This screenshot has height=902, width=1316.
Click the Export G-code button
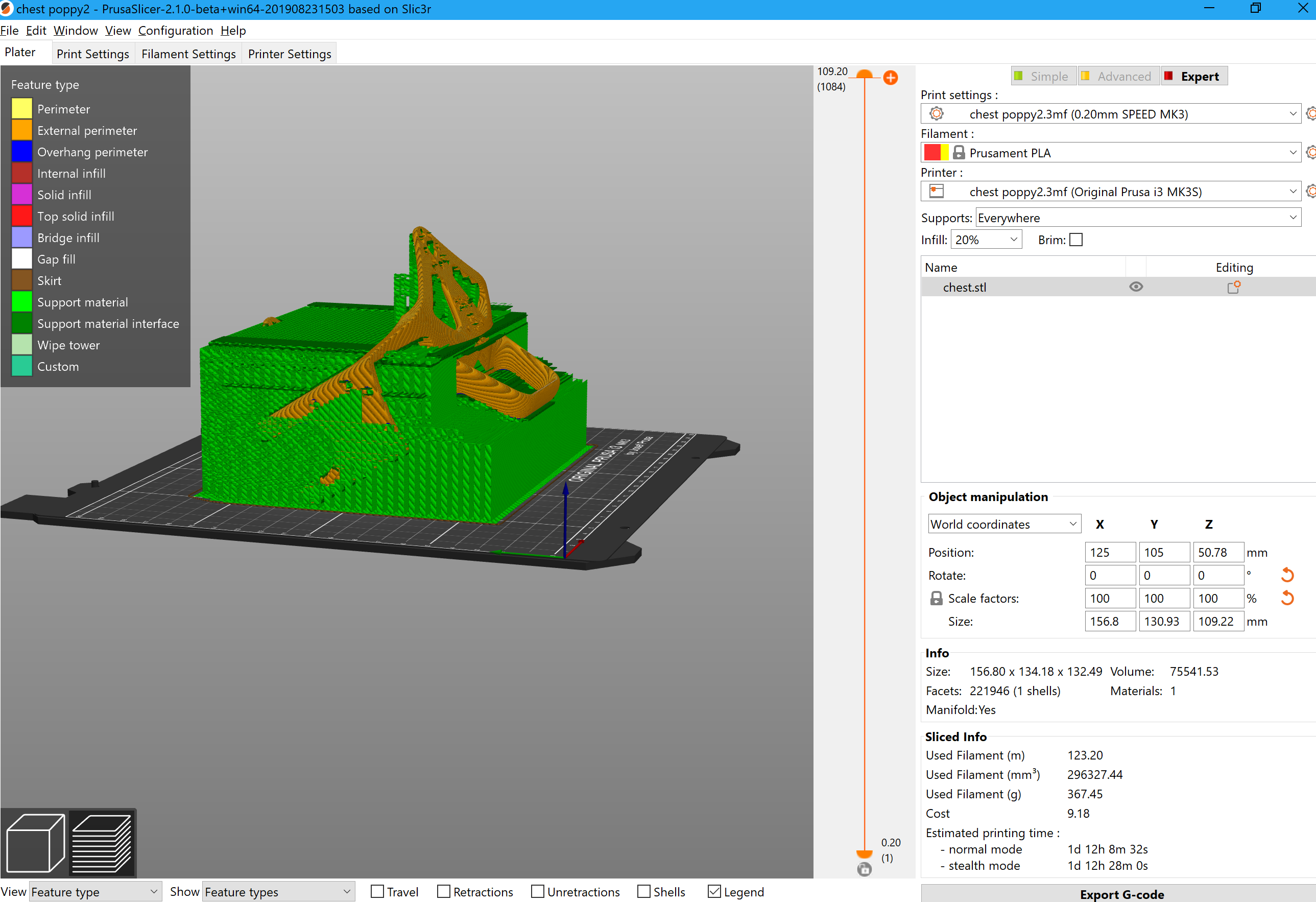click(1122, 894)
